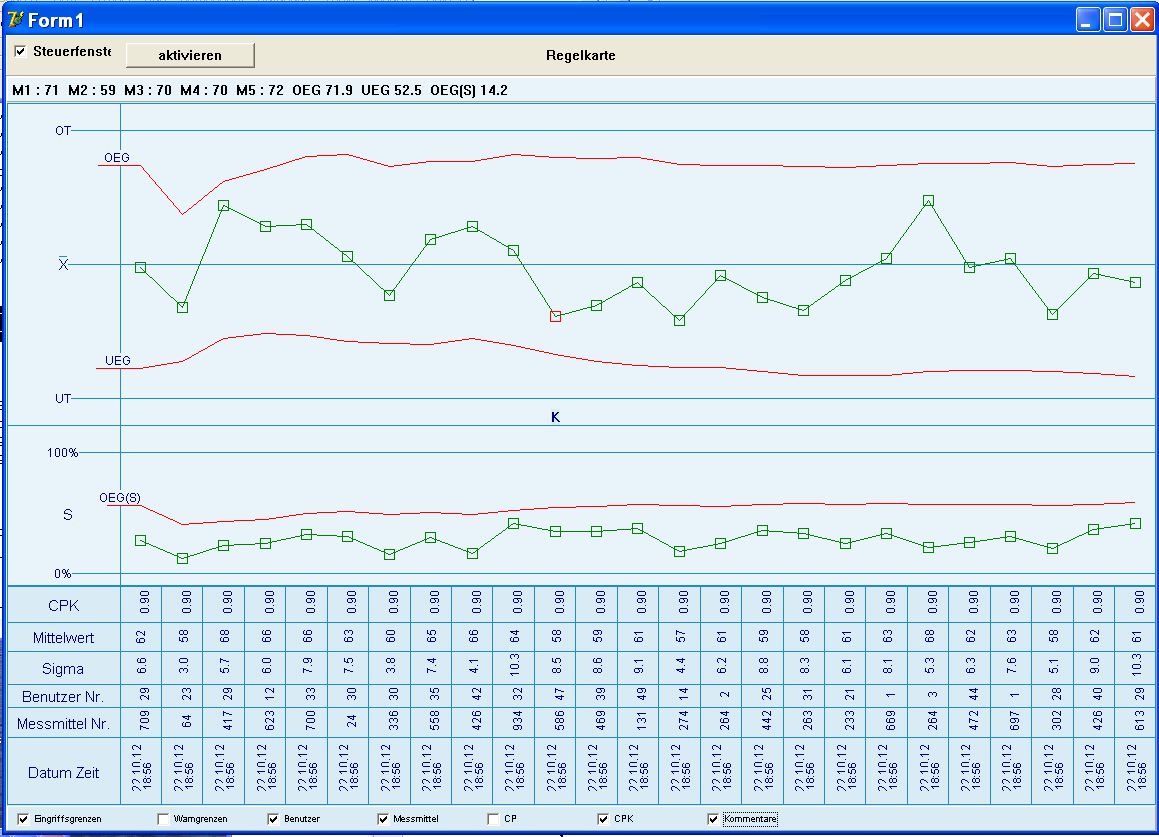The image size is (1159, 837).
Task: Click the last green data point on S chart
Action: [1135, 523]
